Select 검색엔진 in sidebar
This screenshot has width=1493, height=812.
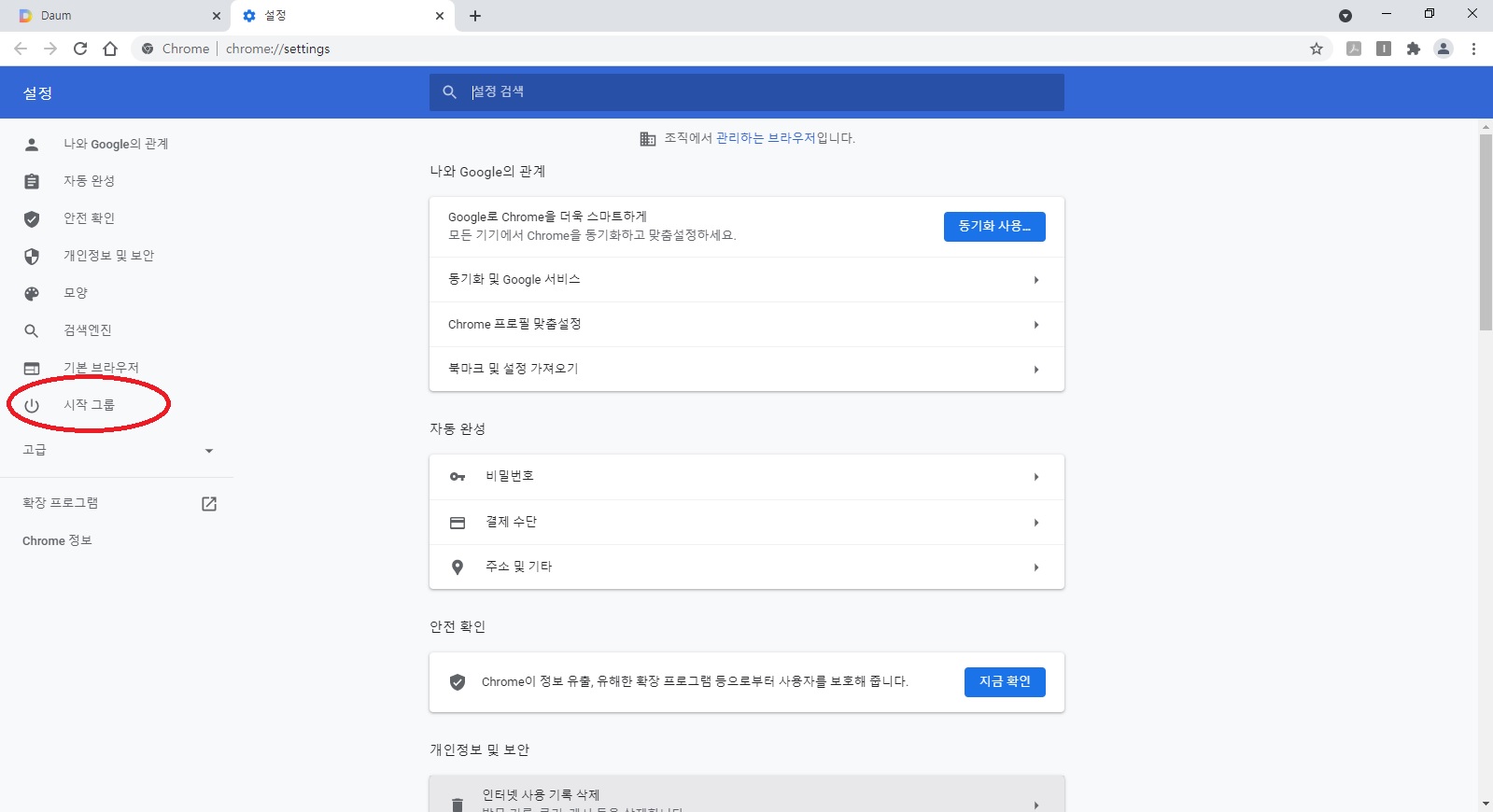click(88, 330)
